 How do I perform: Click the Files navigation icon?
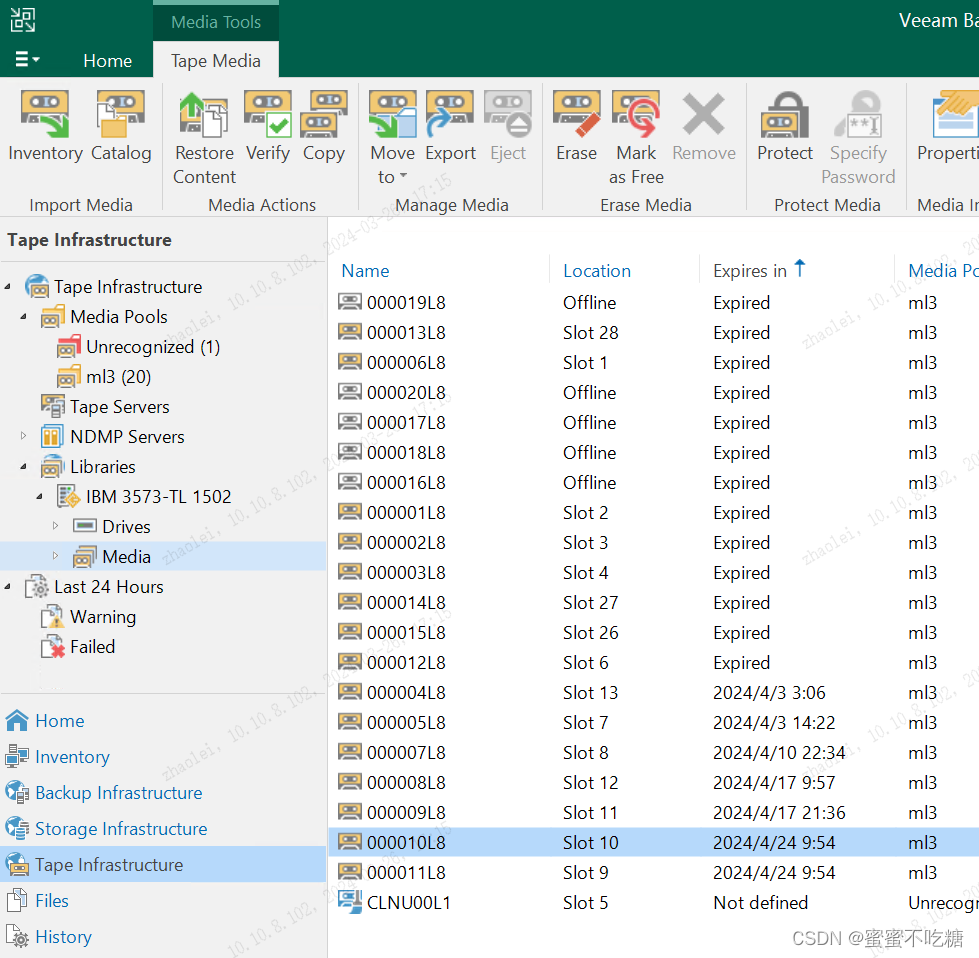coord(17,901)
